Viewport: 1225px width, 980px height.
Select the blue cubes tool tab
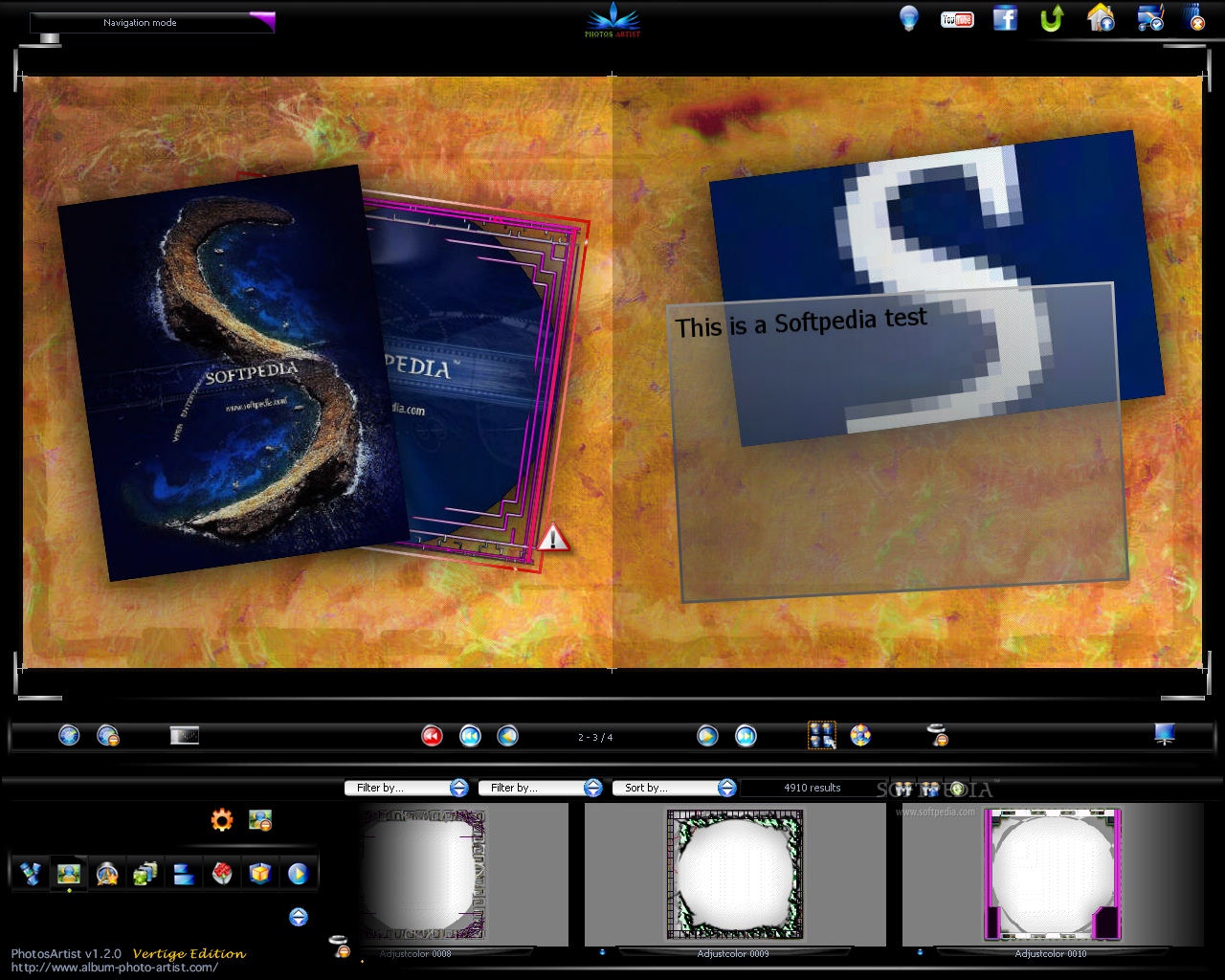(x=31, y=873)
